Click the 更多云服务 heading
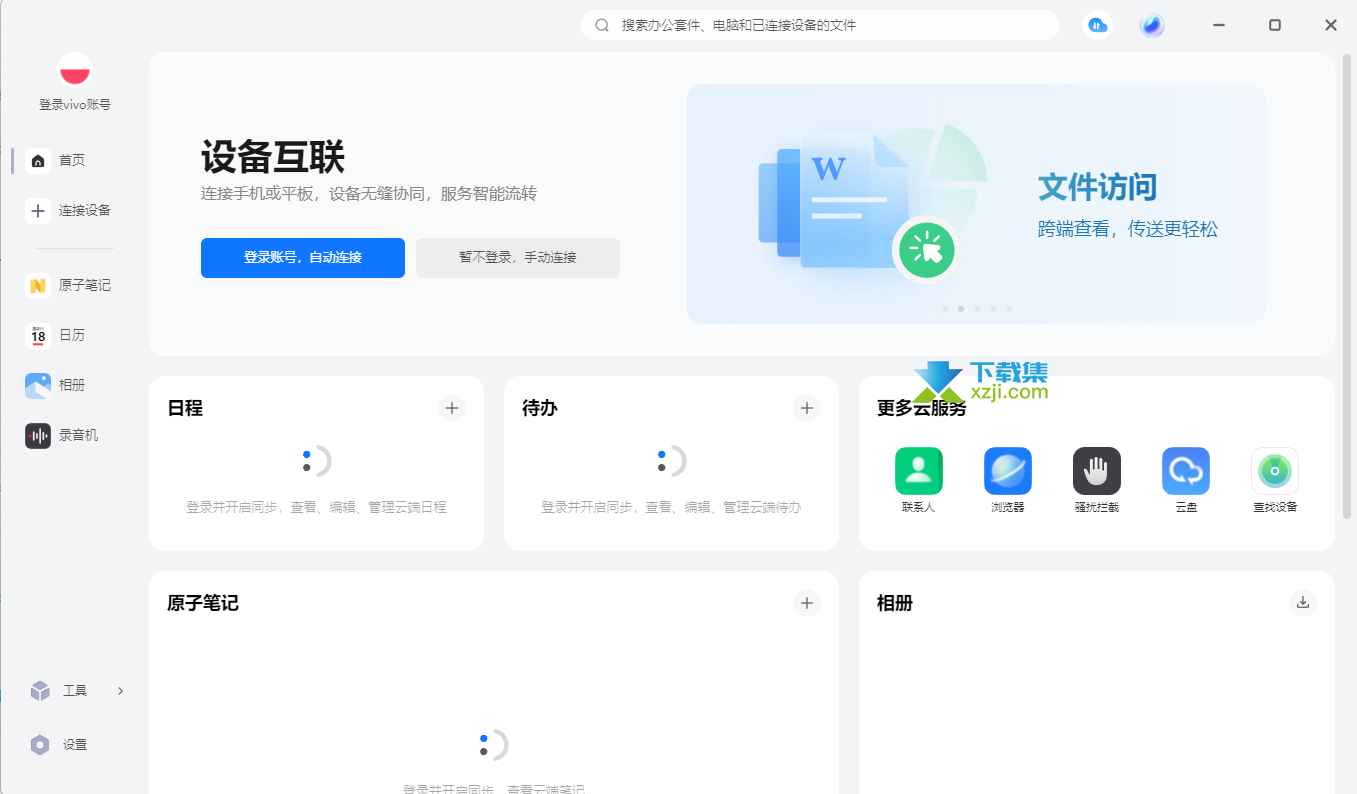This screenshot has height=794, width=1357. pos(922,408)
